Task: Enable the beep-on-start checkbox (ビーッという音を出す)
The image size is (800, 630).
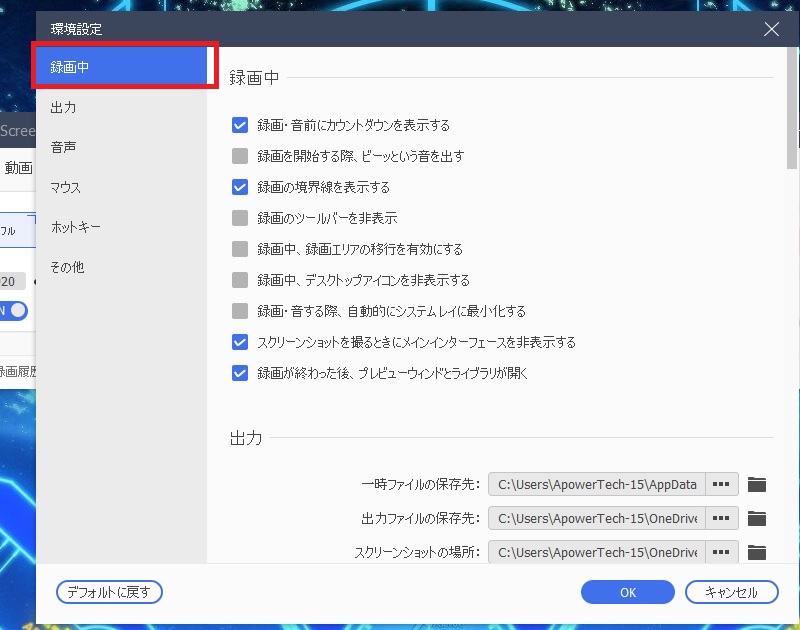Action: click(x=240, y=156)
